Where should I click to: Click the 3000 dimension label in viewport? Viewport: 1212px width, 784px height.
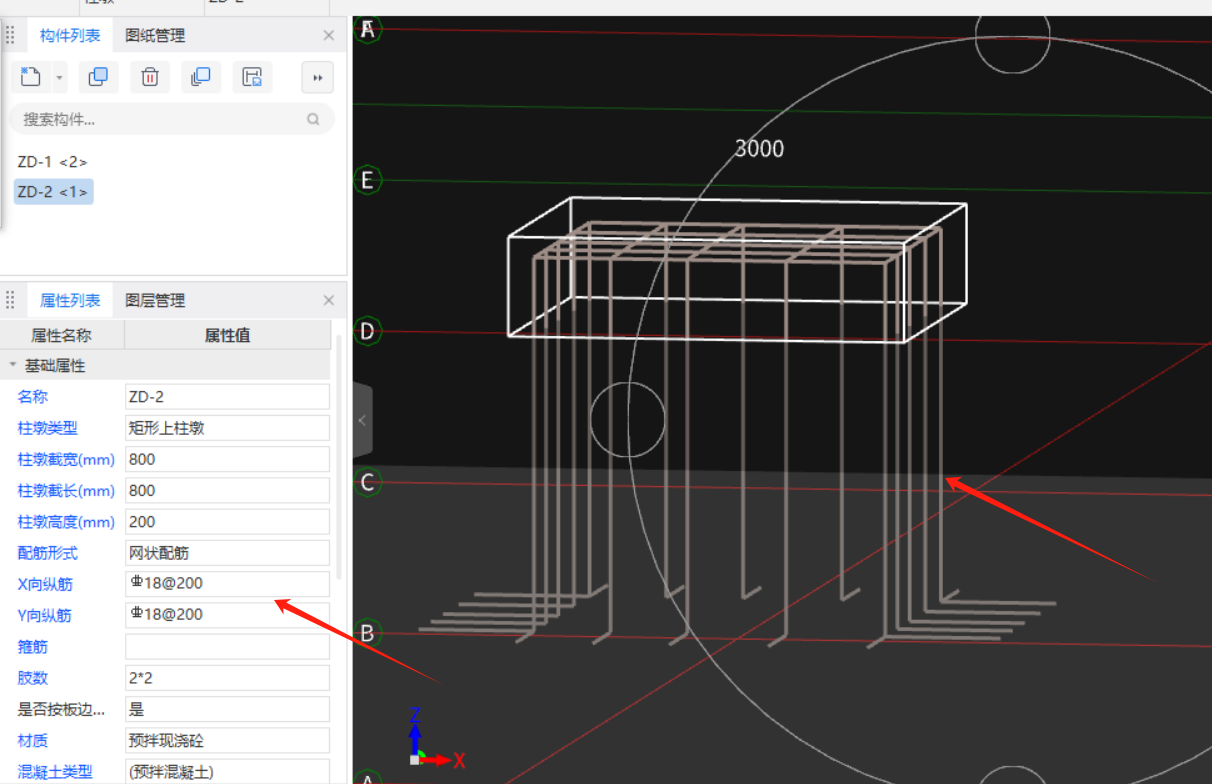(759, 149)
